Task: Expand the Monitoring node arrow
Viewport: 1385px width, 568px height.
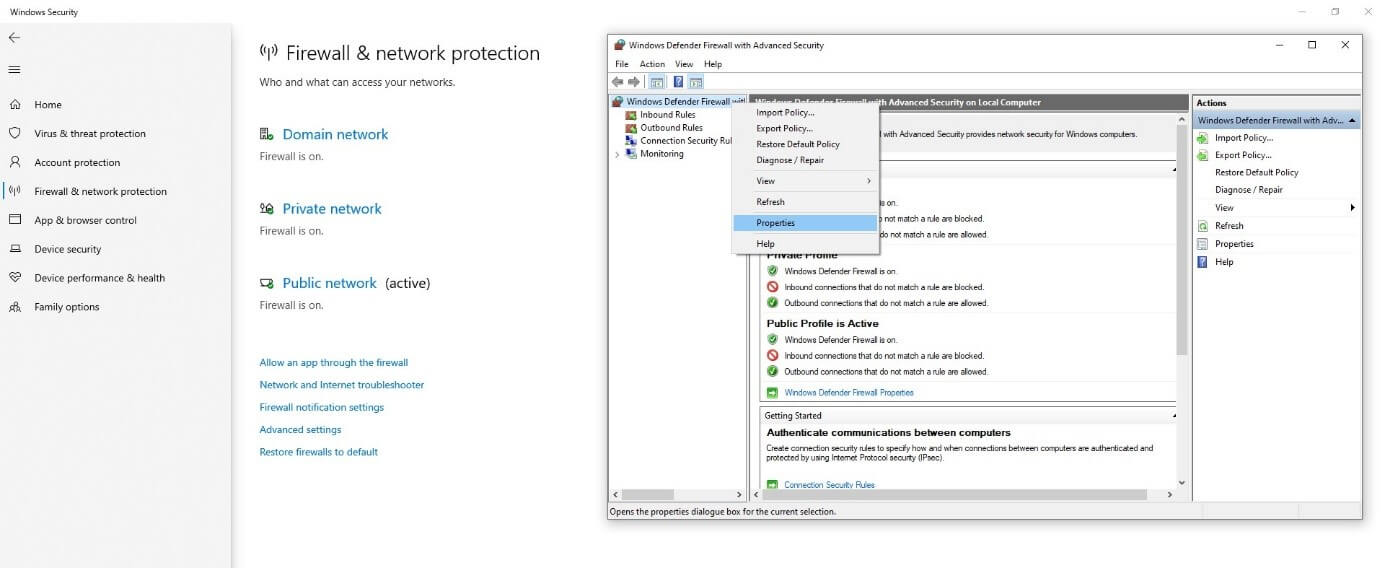Action: coord(616,154)
